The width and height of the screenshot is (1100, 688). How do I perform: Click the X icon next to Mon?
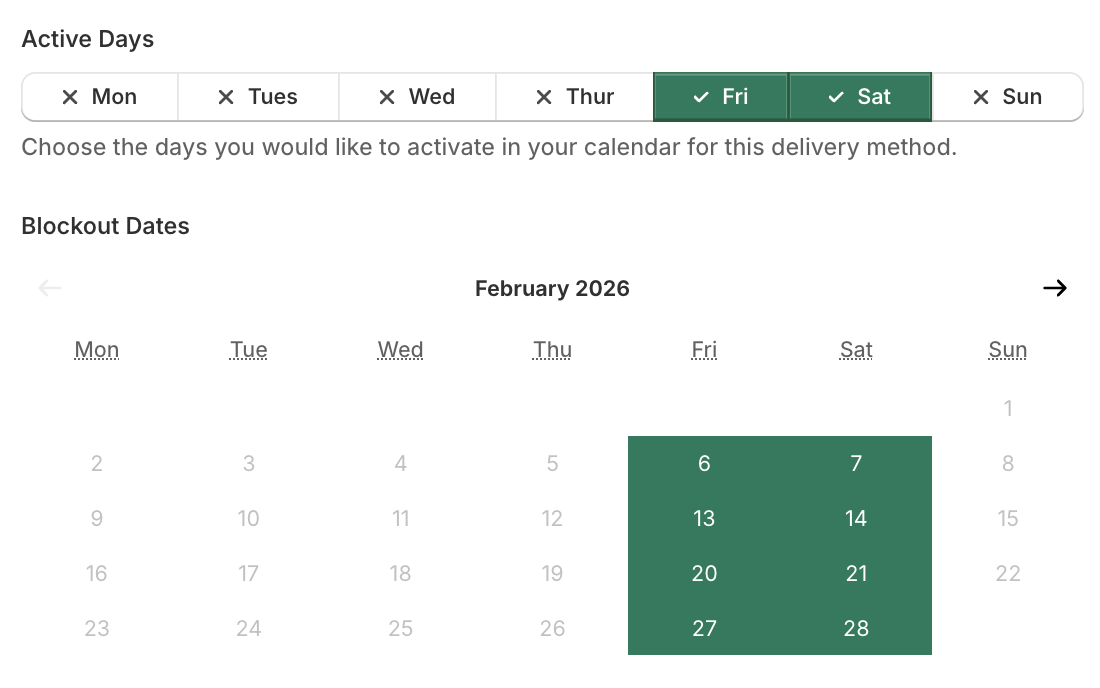[x=70, y=96]
